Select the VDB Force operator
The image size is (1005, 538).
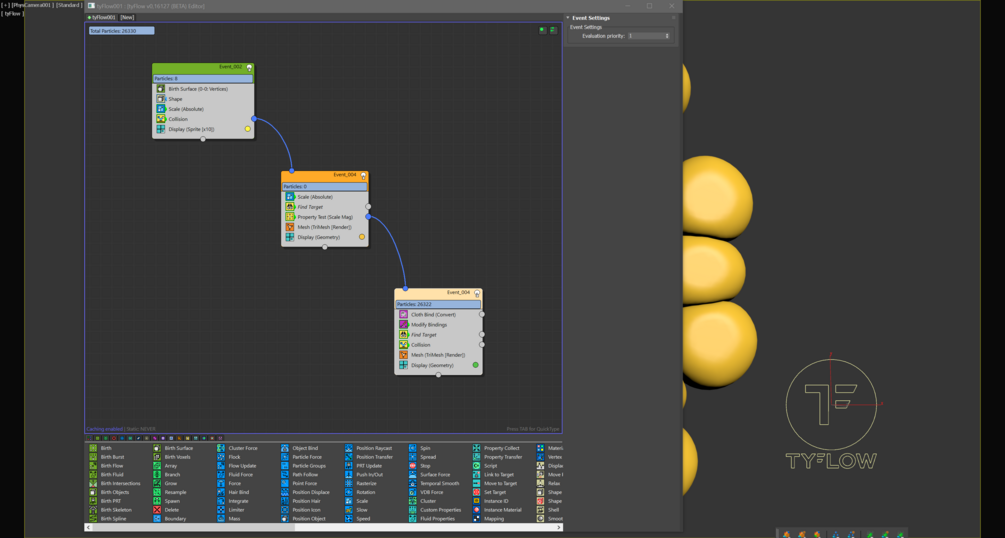tap(426, 492)
